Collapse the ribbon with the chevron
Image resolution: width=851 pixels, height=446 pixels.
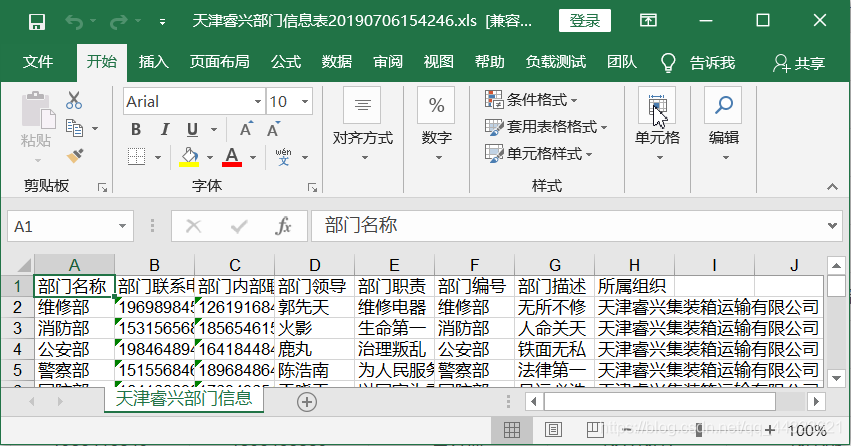[x=832, y=187]
